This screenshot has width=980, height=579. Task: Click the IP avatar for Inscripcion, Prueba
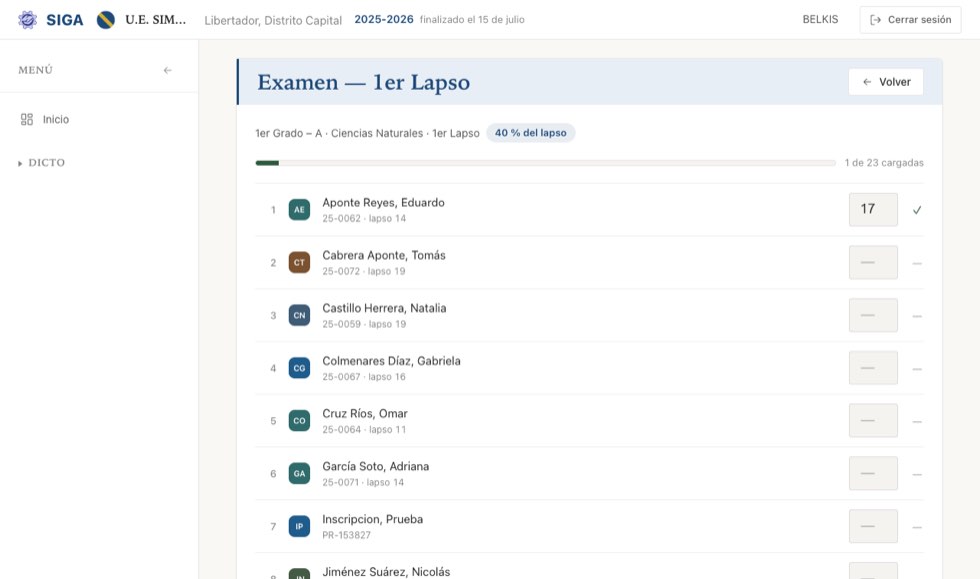click(x=299, y=526)
